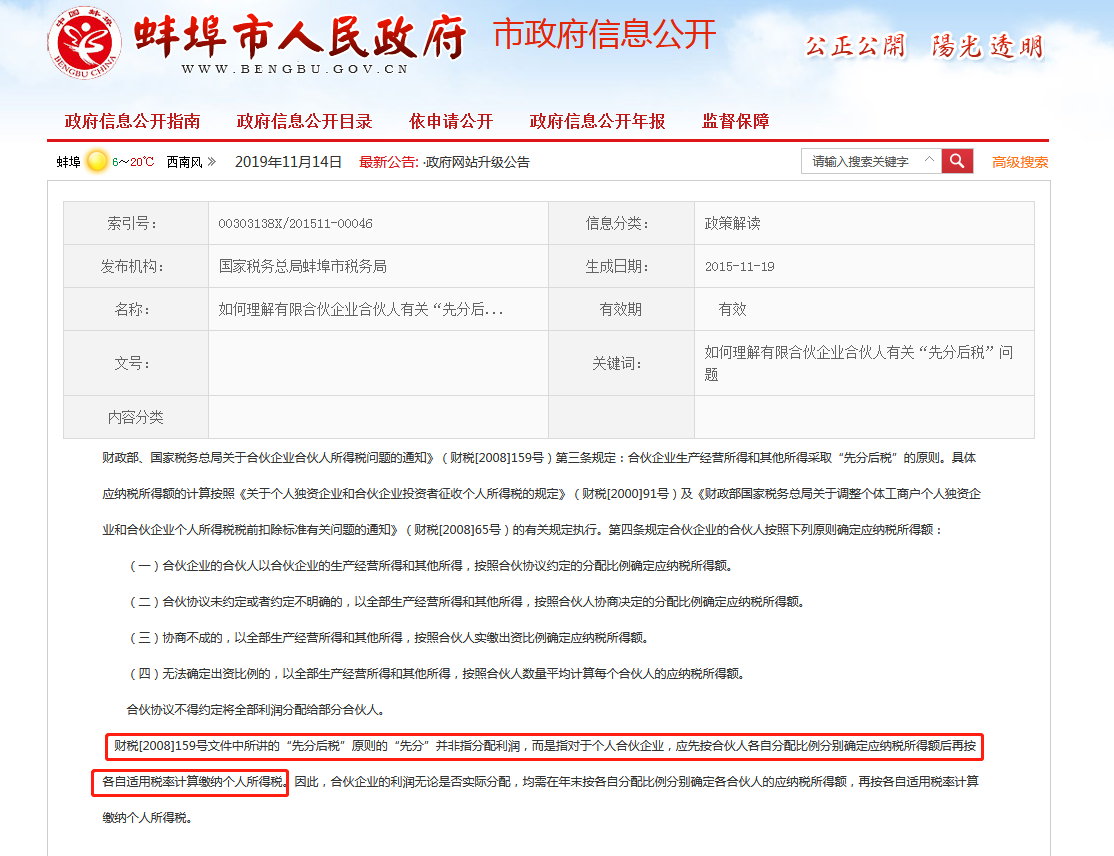Click the text 各自适用税率计算缴纳个人所得税
This screenshot has height=856, width=1114.
194,782
